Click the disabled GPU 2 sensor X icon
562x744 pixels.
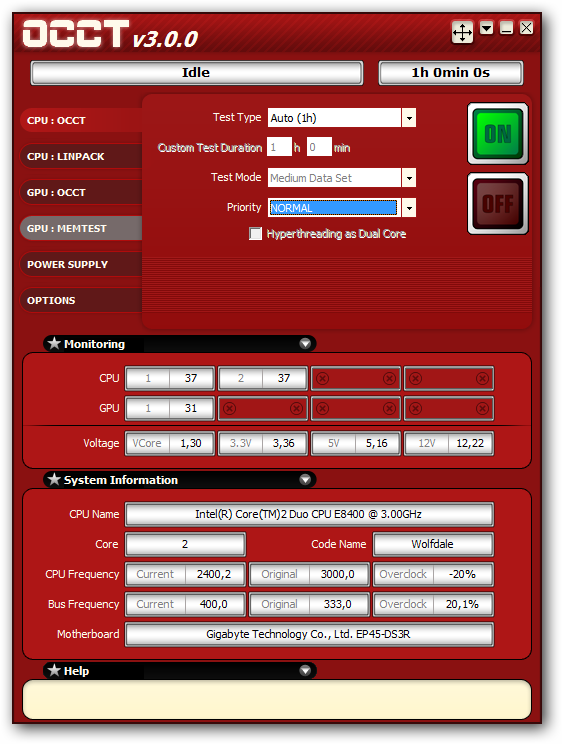coord(229,408)
